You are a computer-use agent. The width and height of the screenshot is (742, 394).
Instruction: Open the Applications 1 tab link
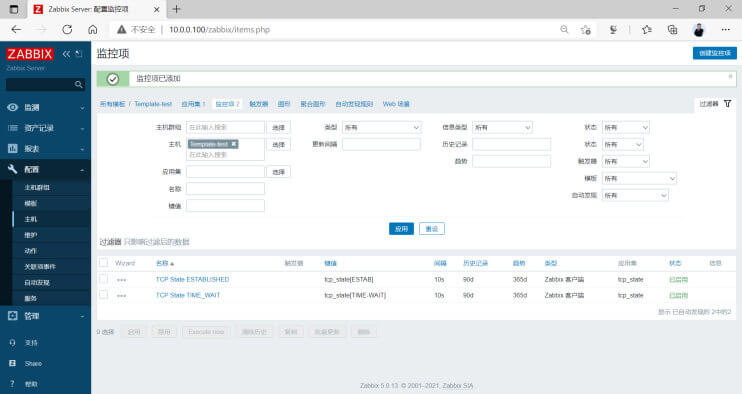[193, 104]
